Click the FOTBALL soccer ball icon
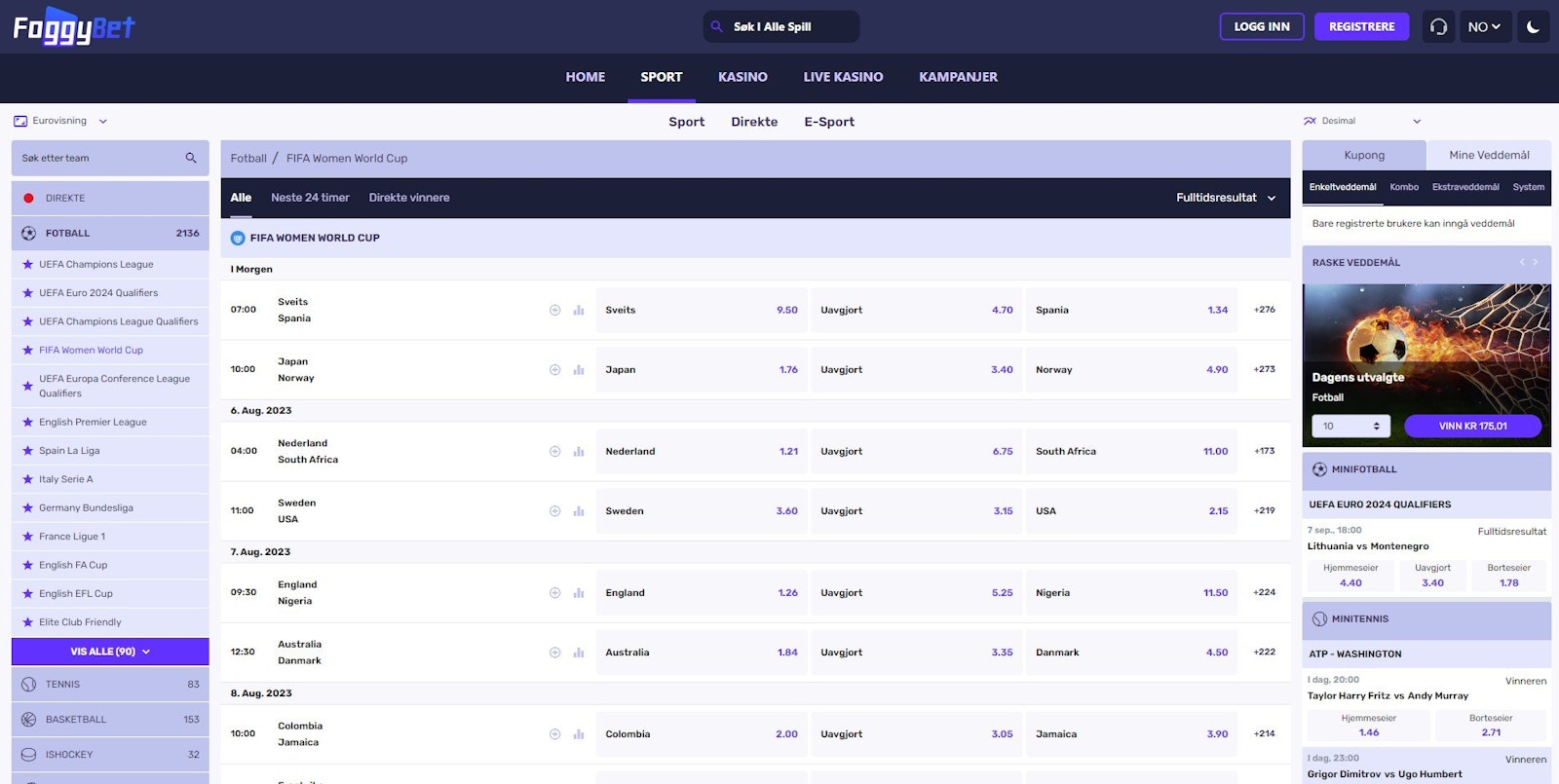Viewport: 1559px width, 784px height. [28, 233]
